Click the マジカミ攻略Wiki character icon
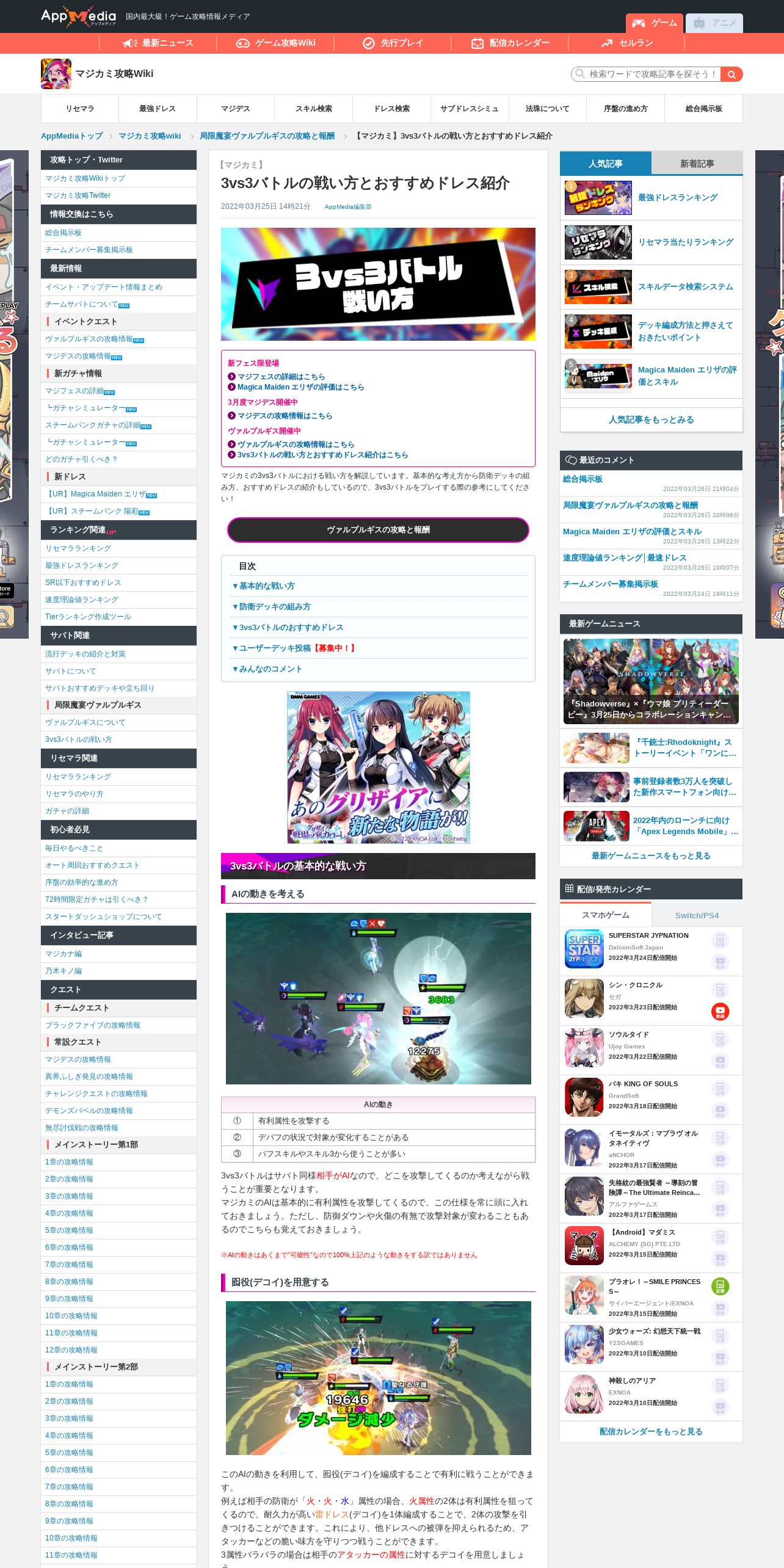This screenshot has width=784, height=1568. [x=56, y=74]
